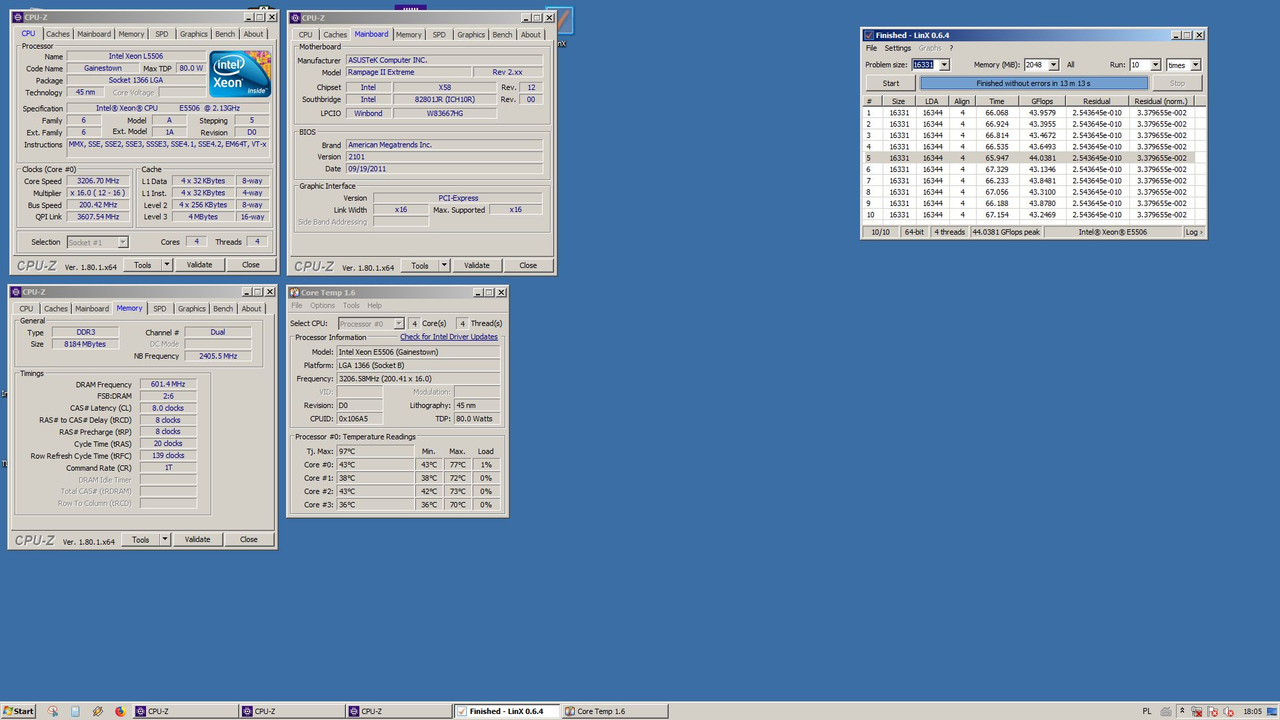Switch to Mainboard tab in CPU-Z Memory window
This screenshot has width=1280, height=720.
(92, 309)
